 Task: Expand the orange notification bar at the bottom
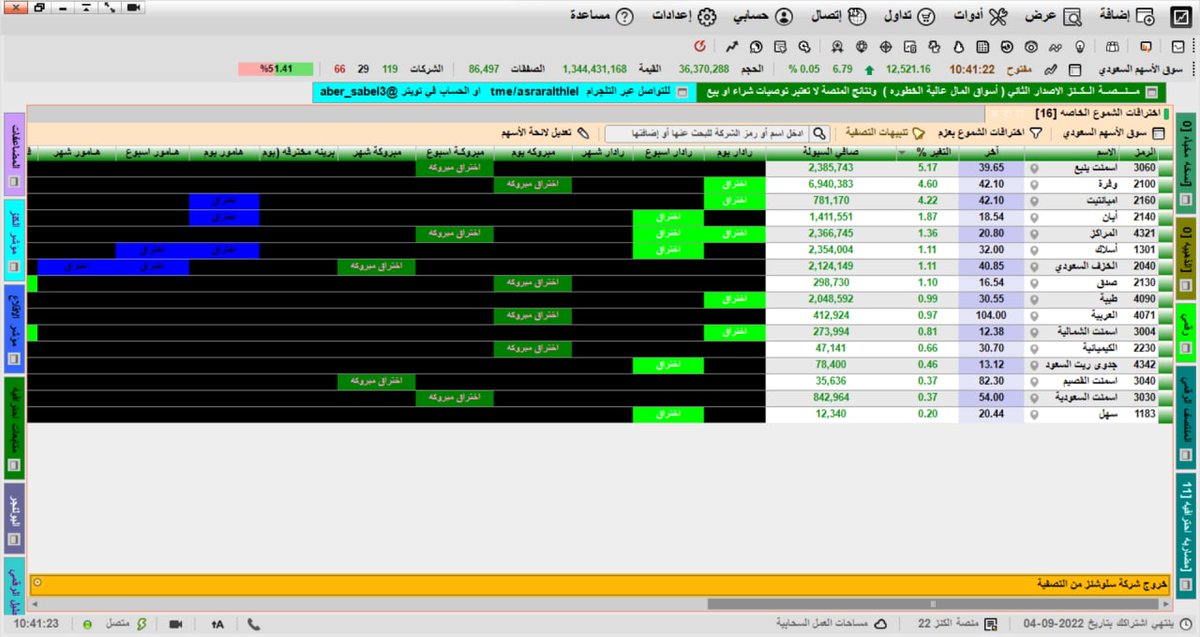(x=37, y=582)
